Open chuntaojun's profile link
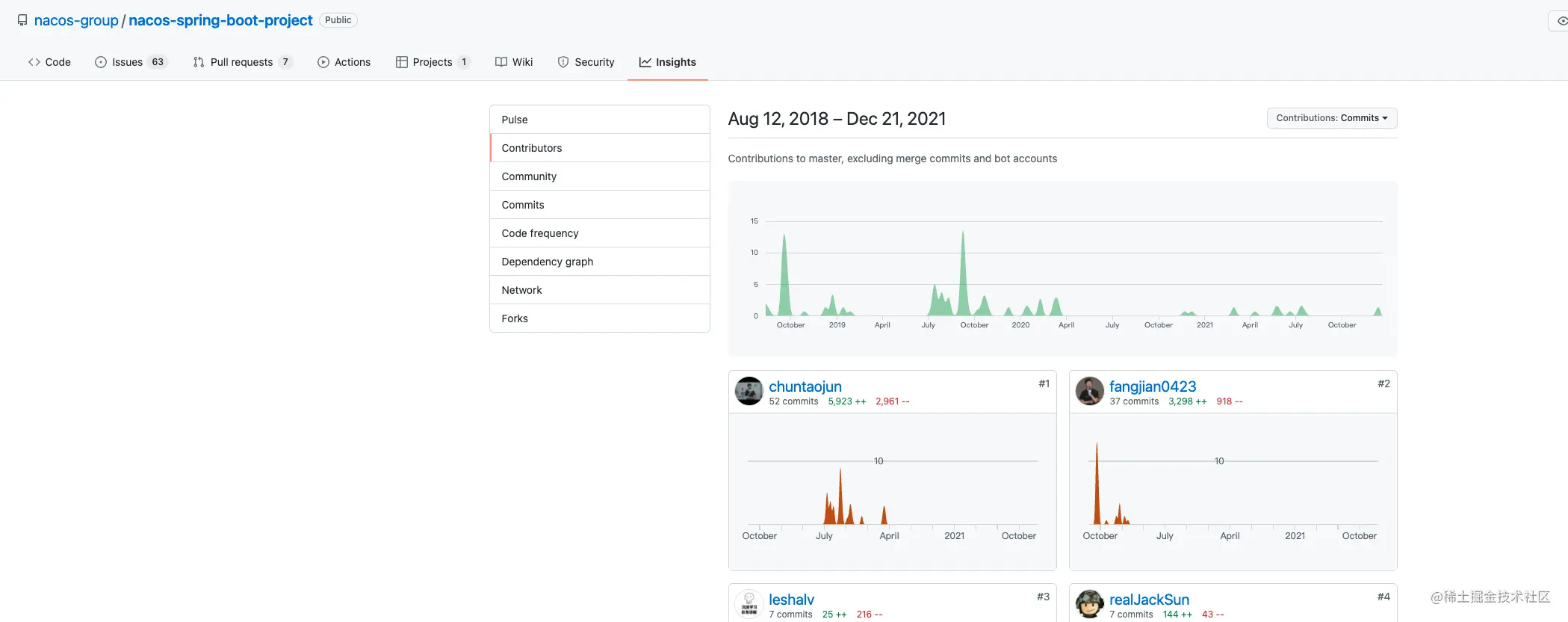Image resolution: width=1568 pixels, height=622 pixels. tap(805, 387)
